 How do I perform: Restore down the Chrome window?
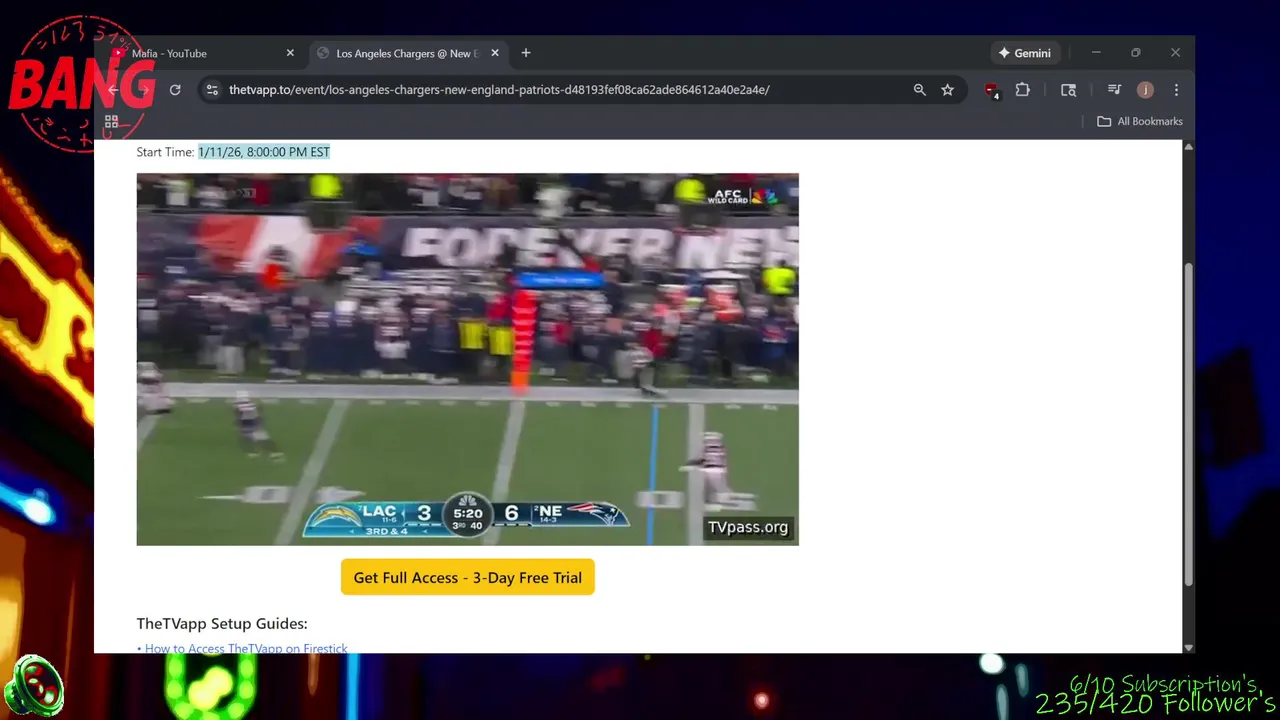coord(1136,53)
